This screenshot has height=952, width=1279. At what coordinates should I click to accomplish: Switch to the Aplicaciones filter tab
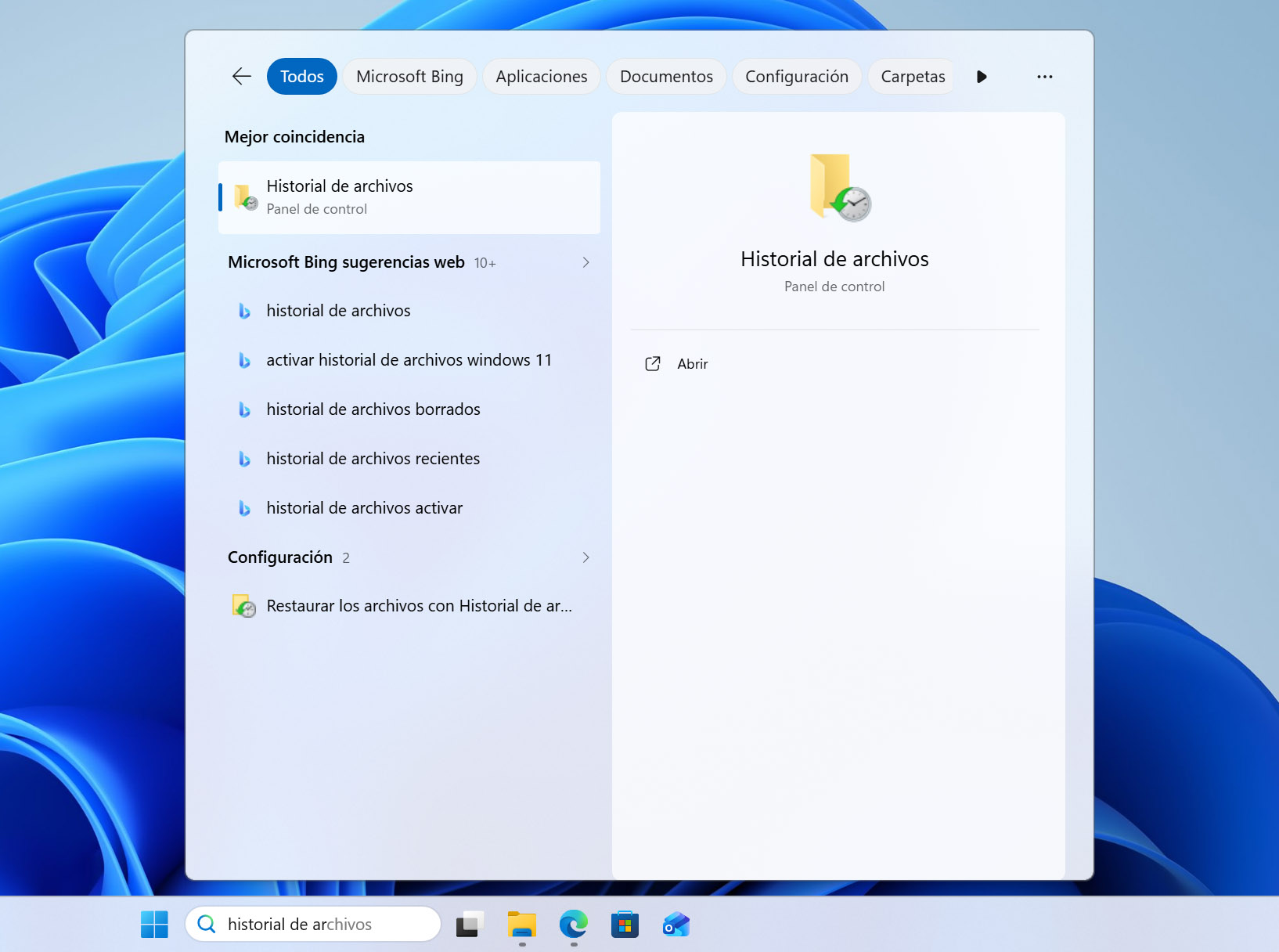click(541, 77)
